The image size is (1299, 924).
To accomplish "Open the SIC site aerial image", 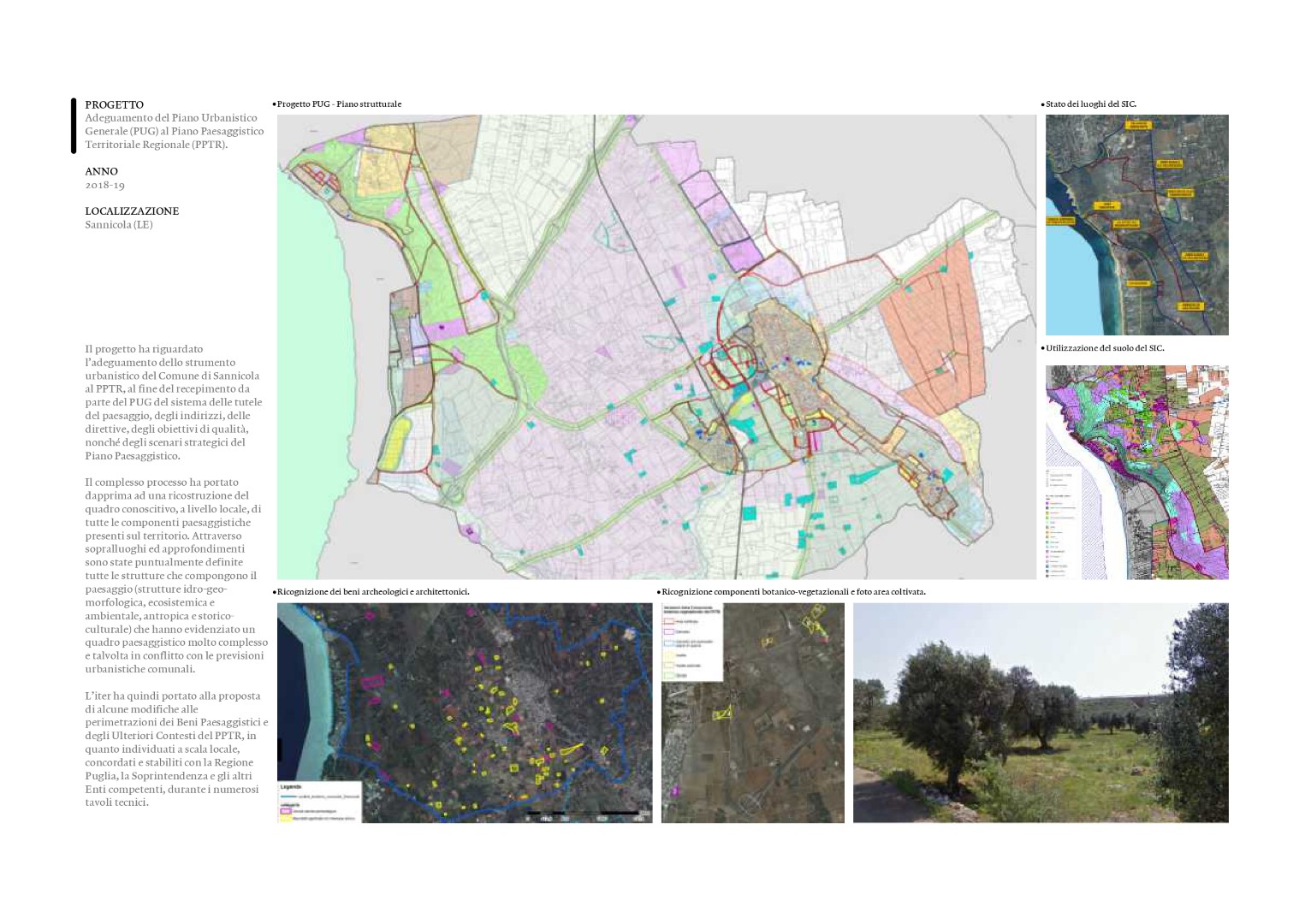I will [1136, 224].
